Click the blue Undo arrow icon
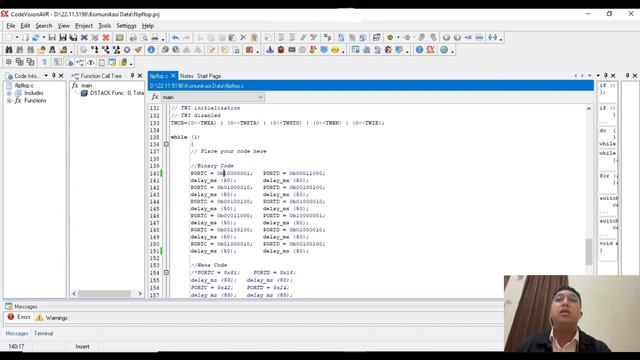 (x=175, y=38)
